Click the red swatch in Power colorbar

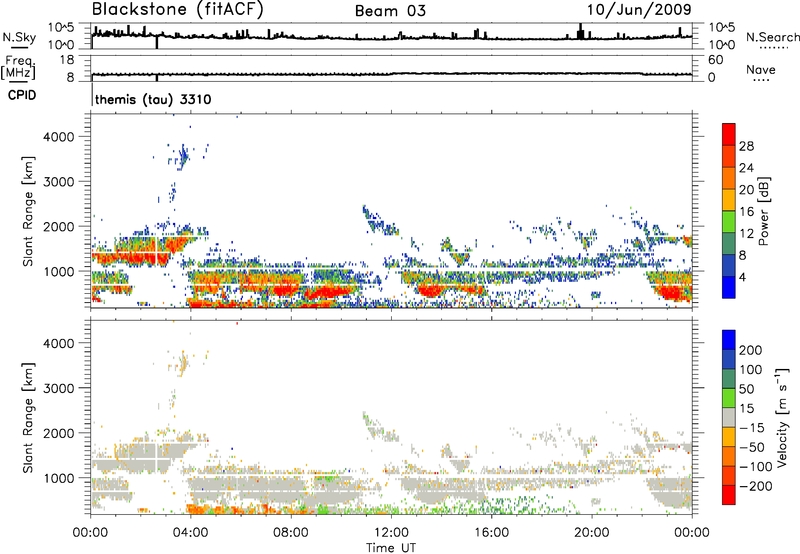729,135
